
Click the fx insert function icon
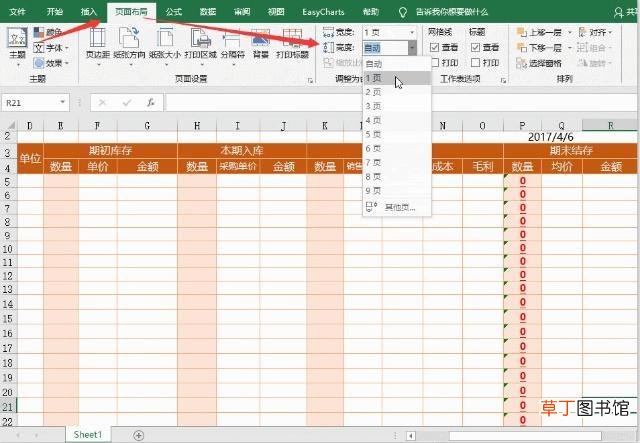click(151, 103)
